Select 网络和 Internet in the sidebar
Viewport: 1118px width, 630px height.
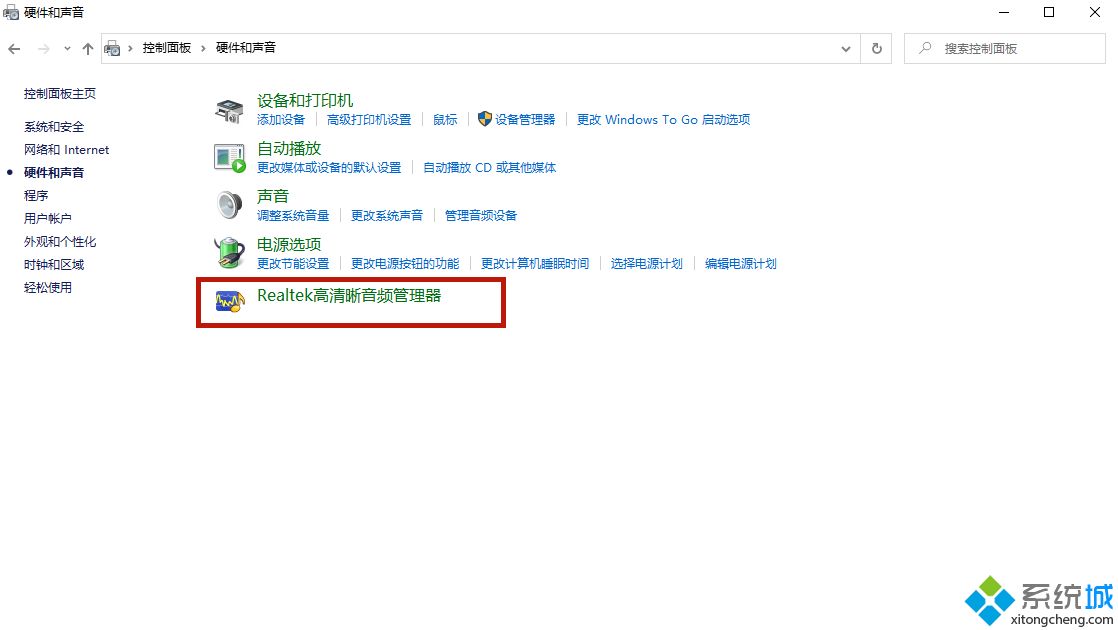[x=66, y=150]
